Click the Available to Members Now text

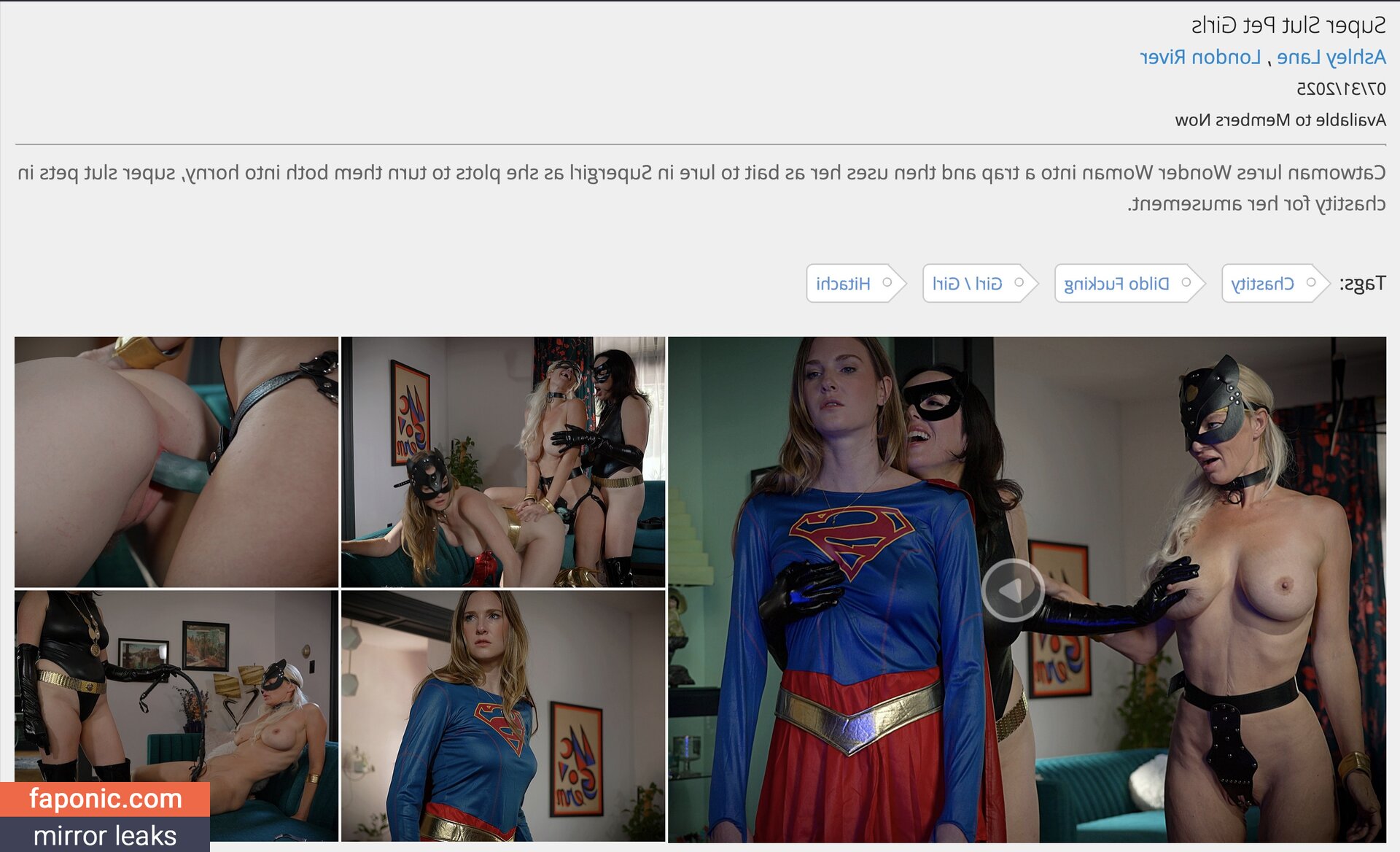[x=1280, y=120]
